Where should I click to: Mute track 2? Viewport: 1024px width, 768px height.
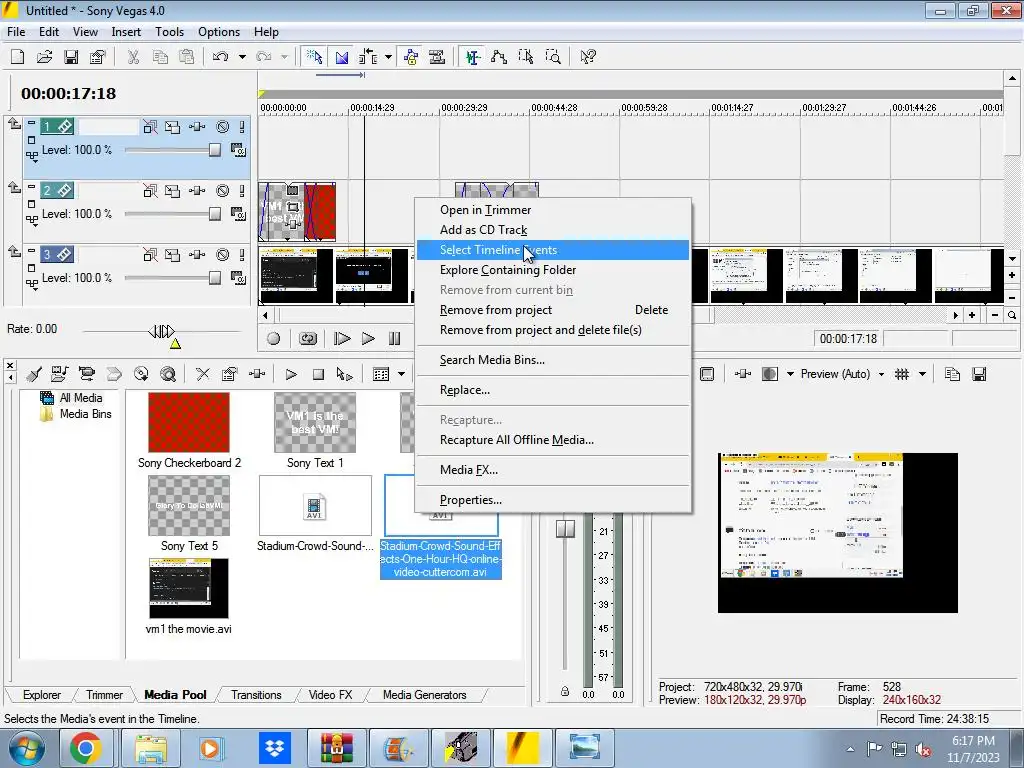223,191
